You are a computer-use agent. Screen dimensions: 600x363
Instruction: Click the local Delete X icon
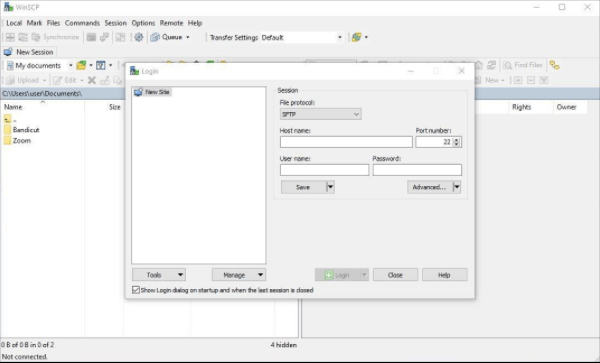pyautogui.click(x=92, y=80)
